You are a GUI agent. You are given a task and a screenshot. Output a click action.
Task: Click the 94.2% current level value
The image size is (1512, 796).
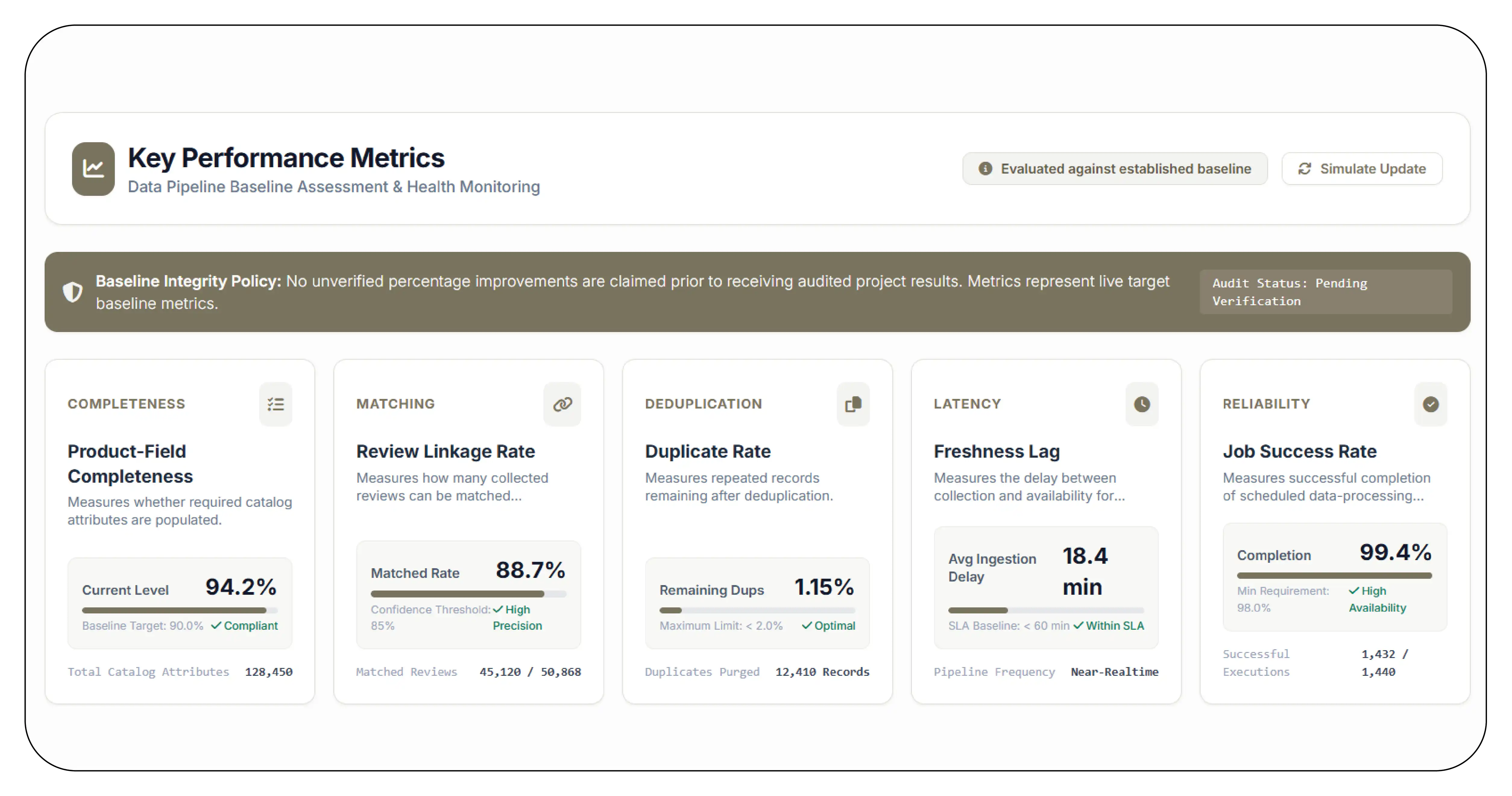(x=241, y=587)
